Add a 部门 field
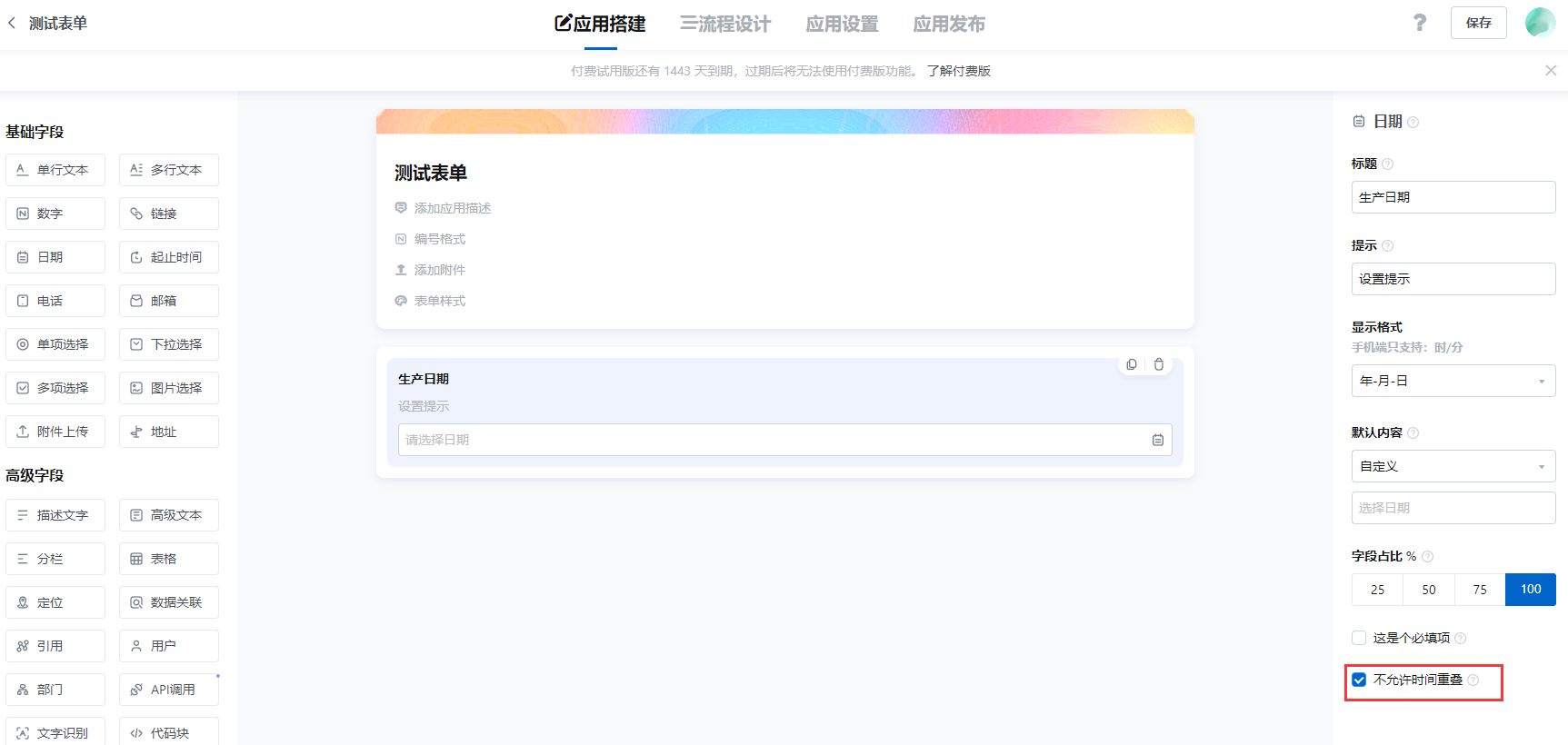The image size is (1568, 745). click(x=55, y=690)
